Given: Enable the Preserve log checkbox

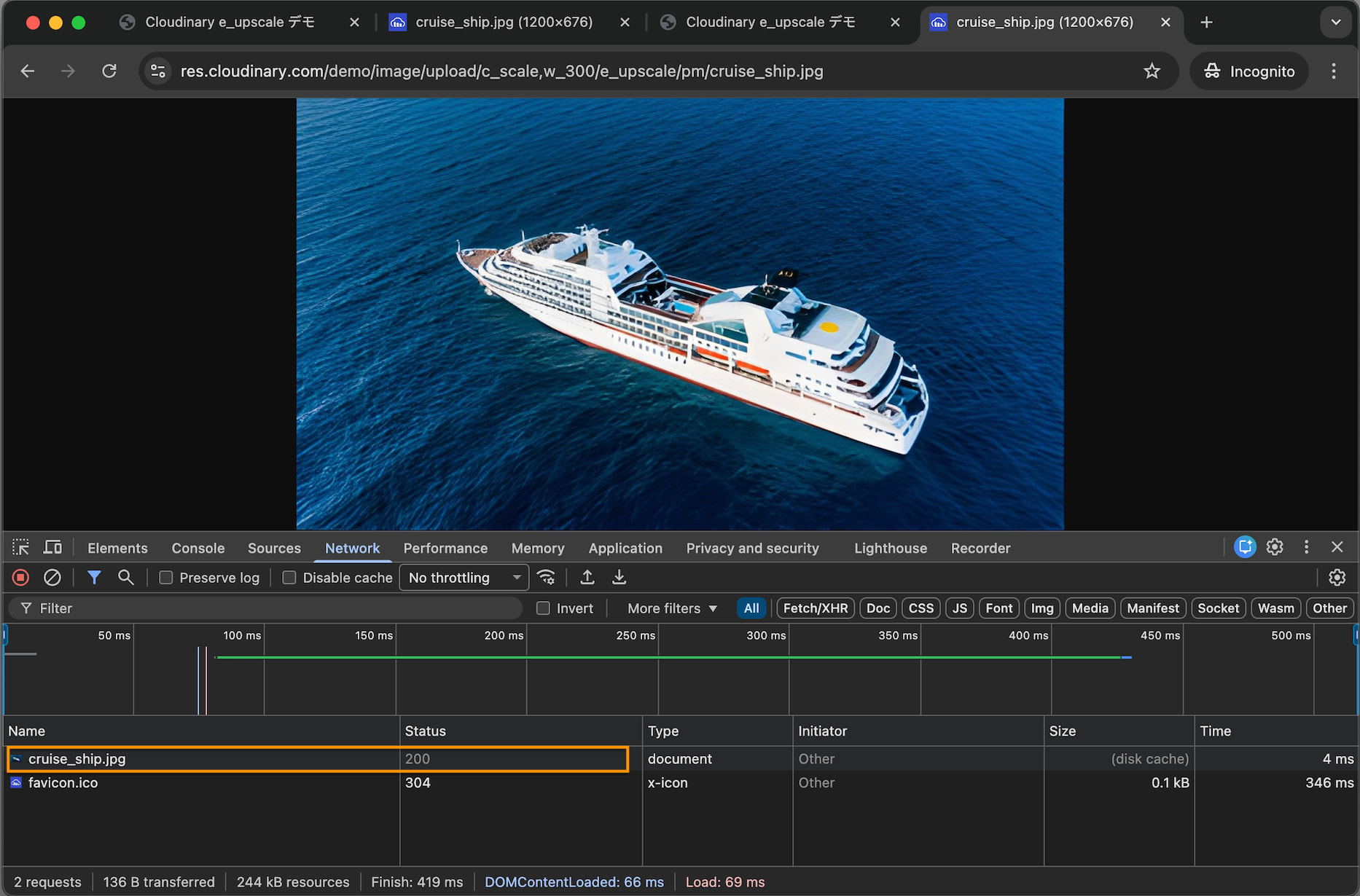Looking at the screenshot, I should tap(166, 578).
